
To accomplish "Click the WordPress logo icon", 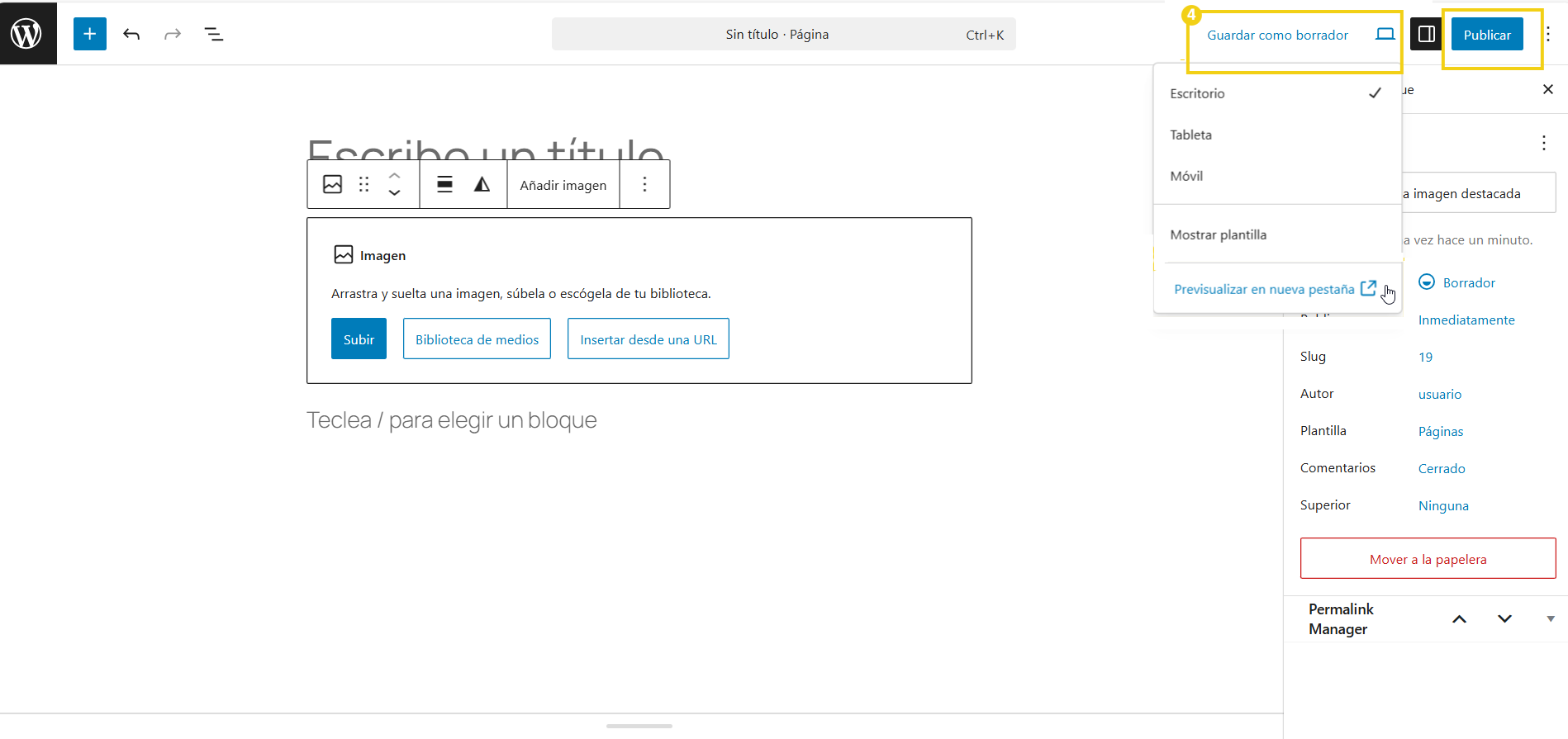I will (x=26, y=34).
